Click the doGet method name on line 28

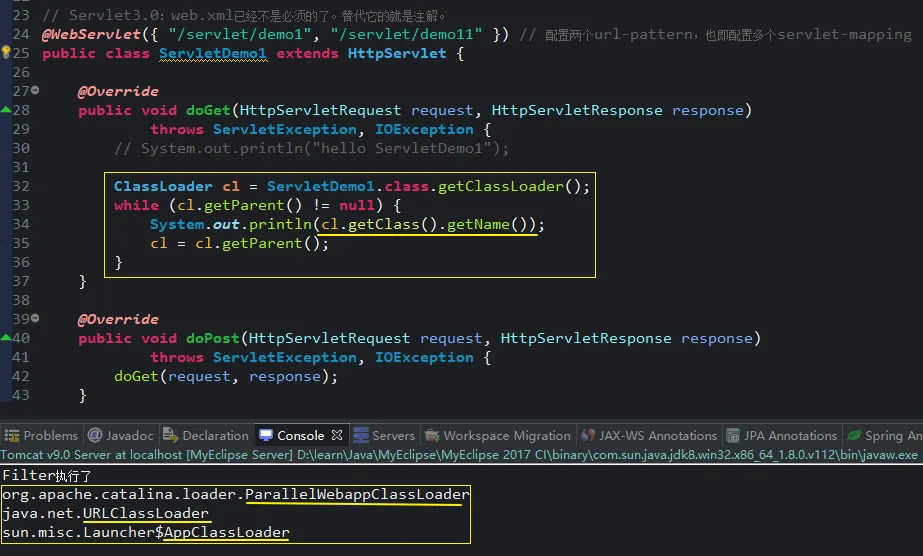pos(208,110)
